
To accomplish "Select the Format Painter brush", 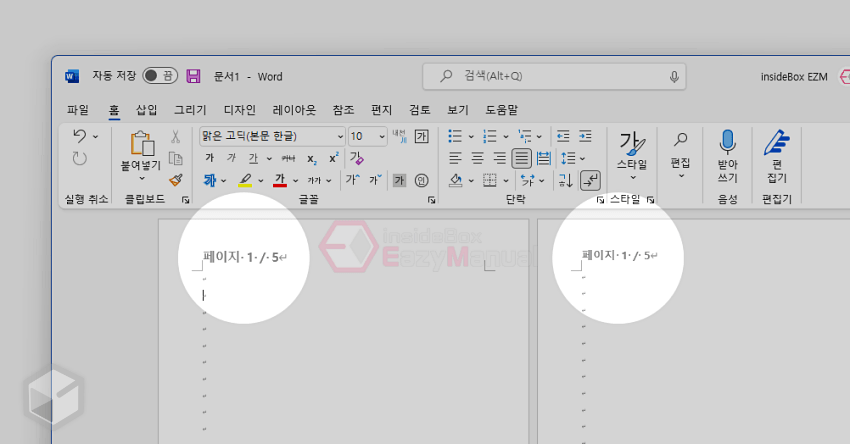I will click(176, 180).
